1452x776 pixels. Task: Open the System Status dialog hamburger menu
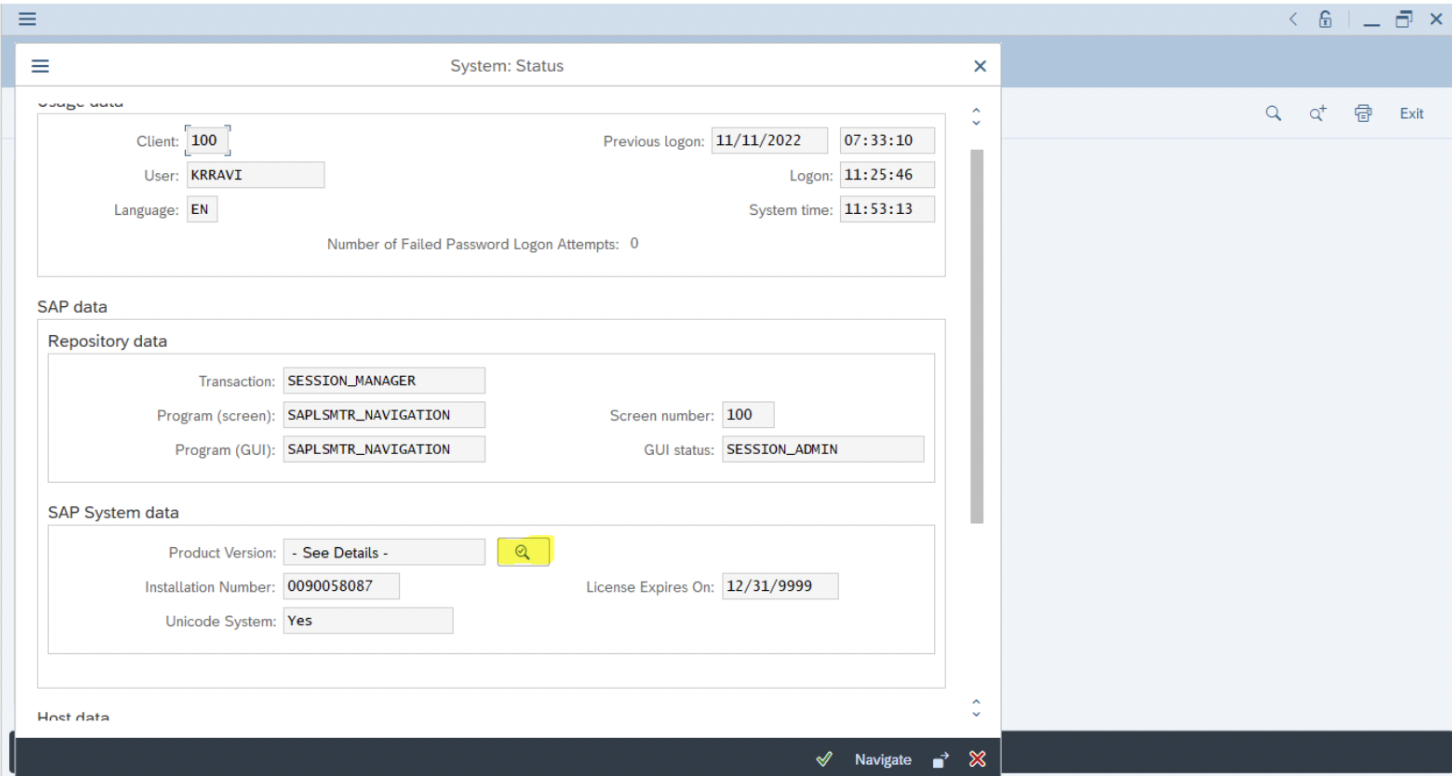coord(40,65)
